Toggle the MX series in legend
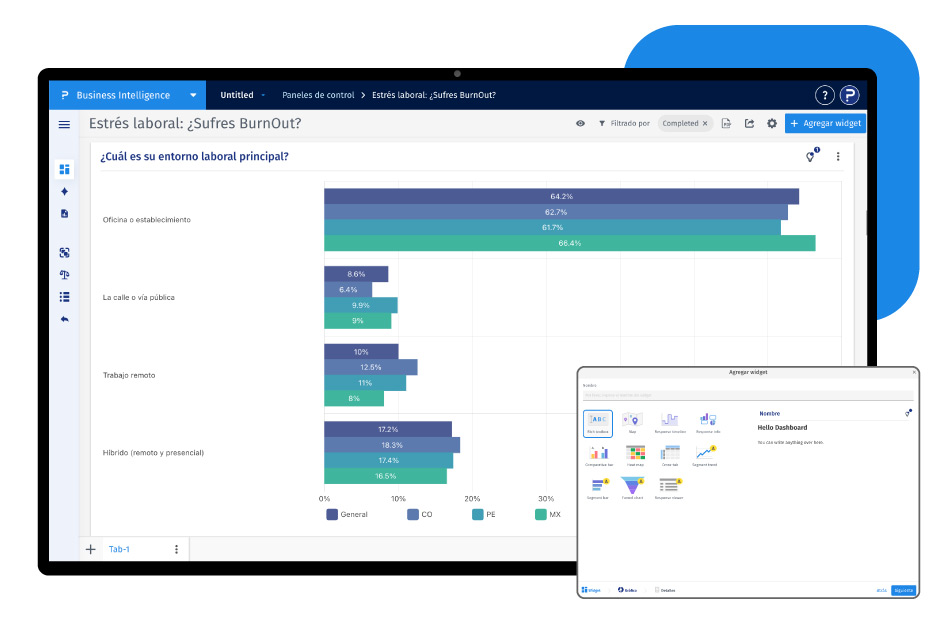Screen dimensions: 941x626 pos(548,514)
